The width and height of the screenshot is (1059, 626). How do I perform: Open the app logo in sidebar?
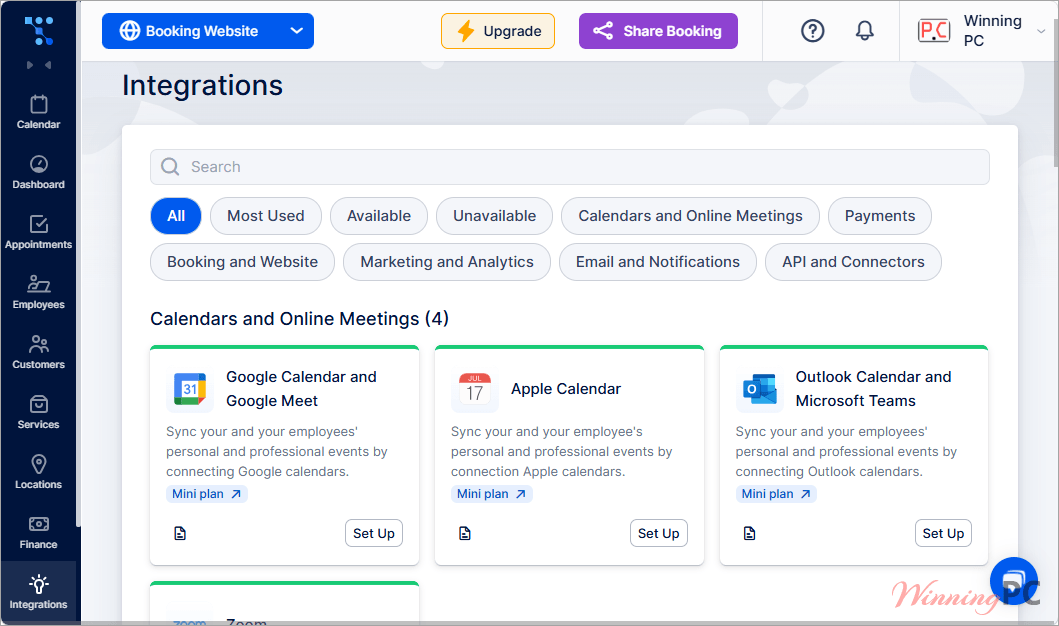click(x=38, y=30)
